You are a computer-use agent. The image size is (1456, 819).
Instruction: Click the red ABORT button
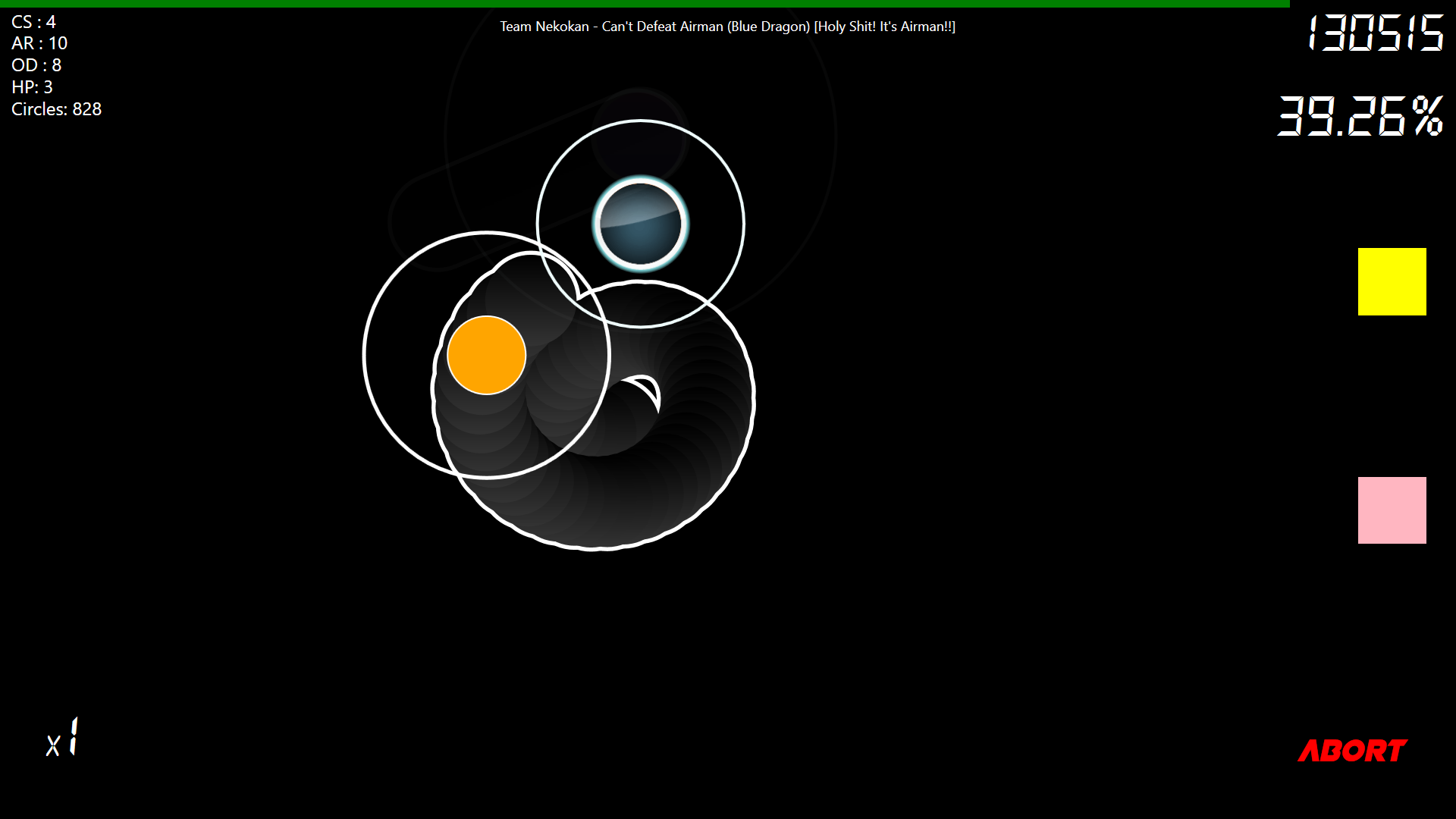pos(1352,751)
